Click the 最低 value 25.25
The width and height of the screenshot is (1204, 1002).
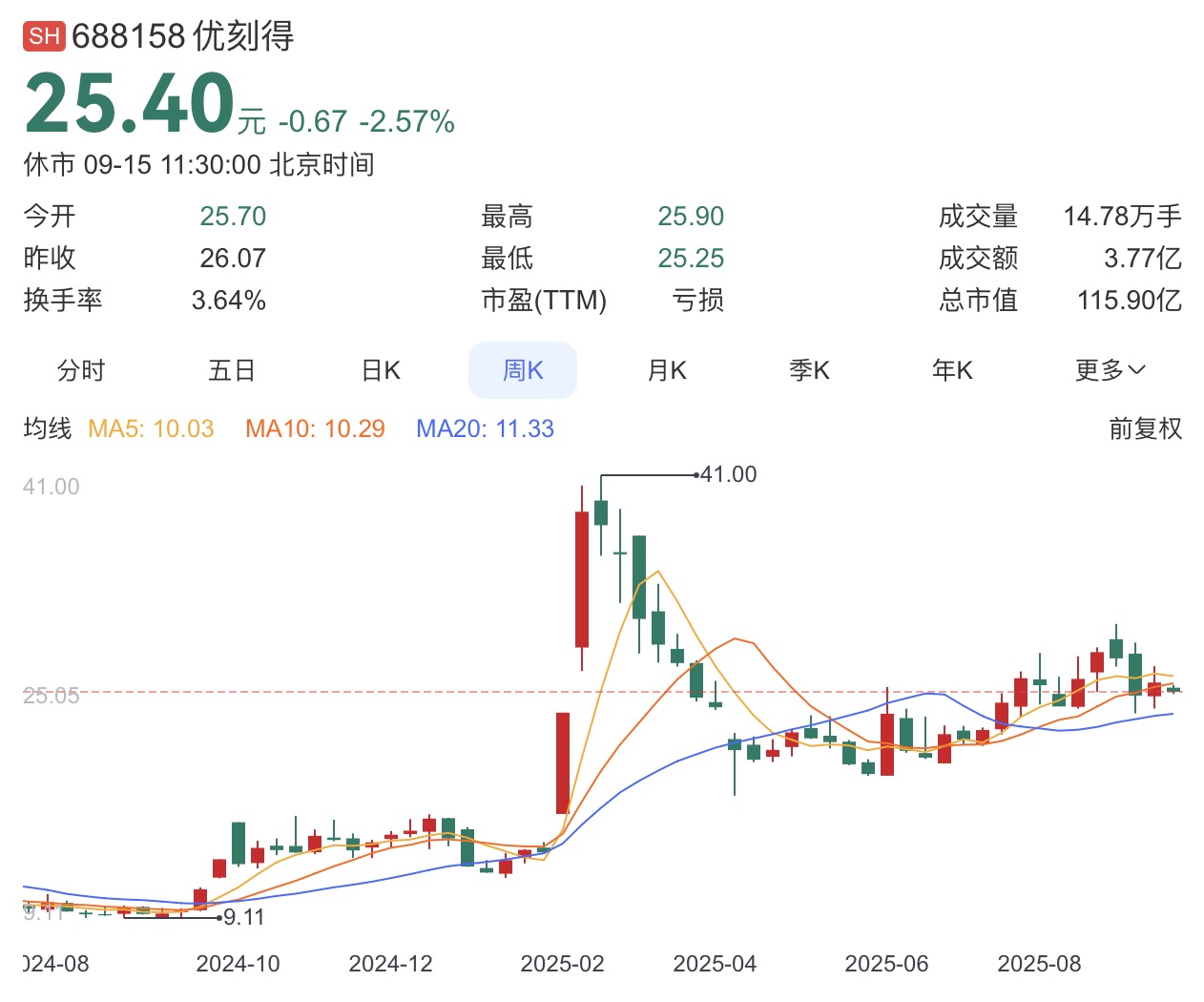[x=691, y=259]
